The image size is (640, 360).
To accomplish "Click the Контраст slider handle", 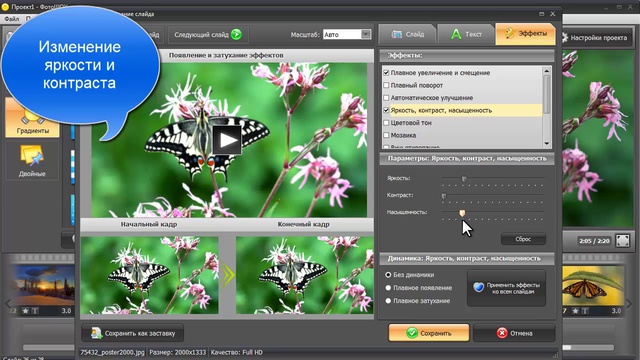I will point(444,196).
